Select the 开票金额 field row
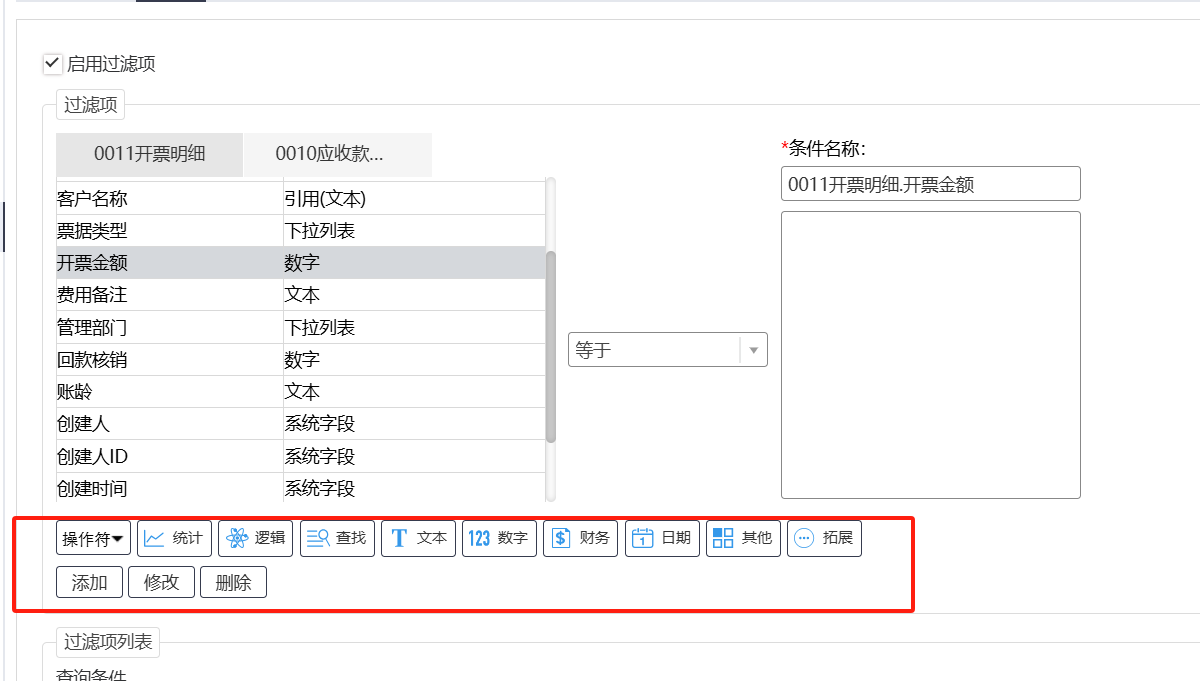1200x681 pixels. click(x=300, y=263)
